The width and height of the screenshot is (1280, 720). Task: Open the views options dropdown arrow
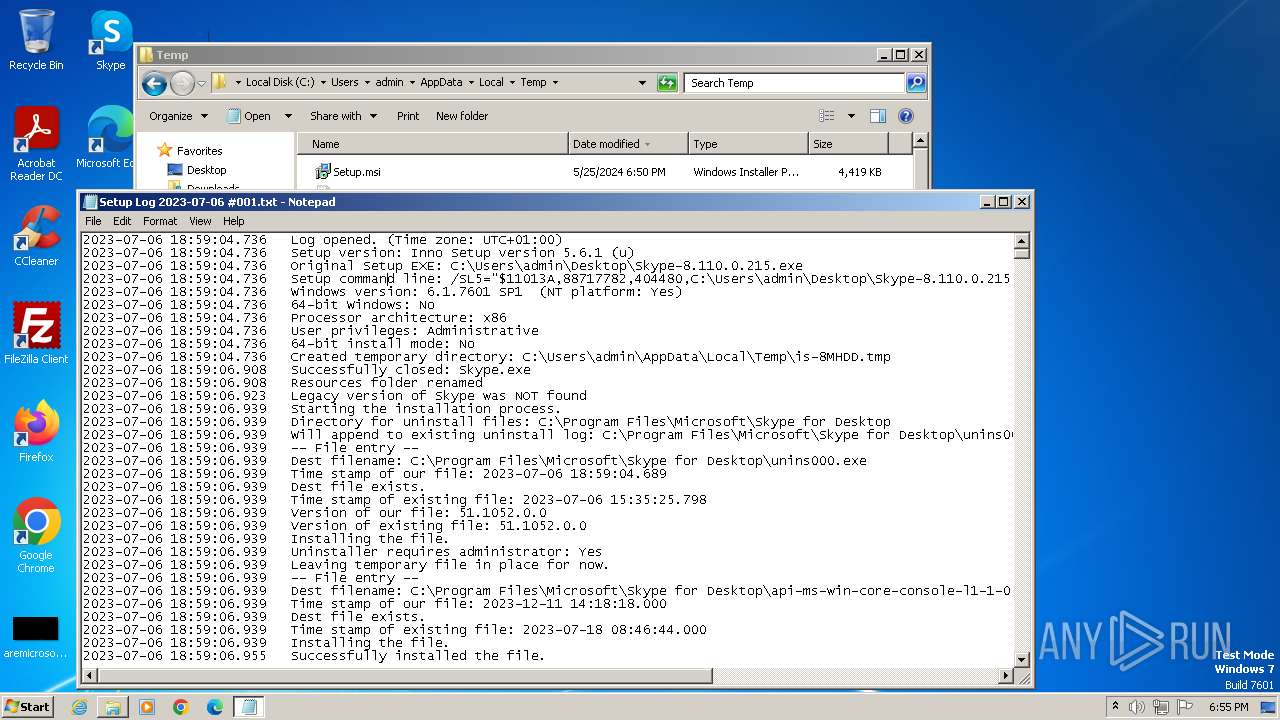click(x=851, y=116)
